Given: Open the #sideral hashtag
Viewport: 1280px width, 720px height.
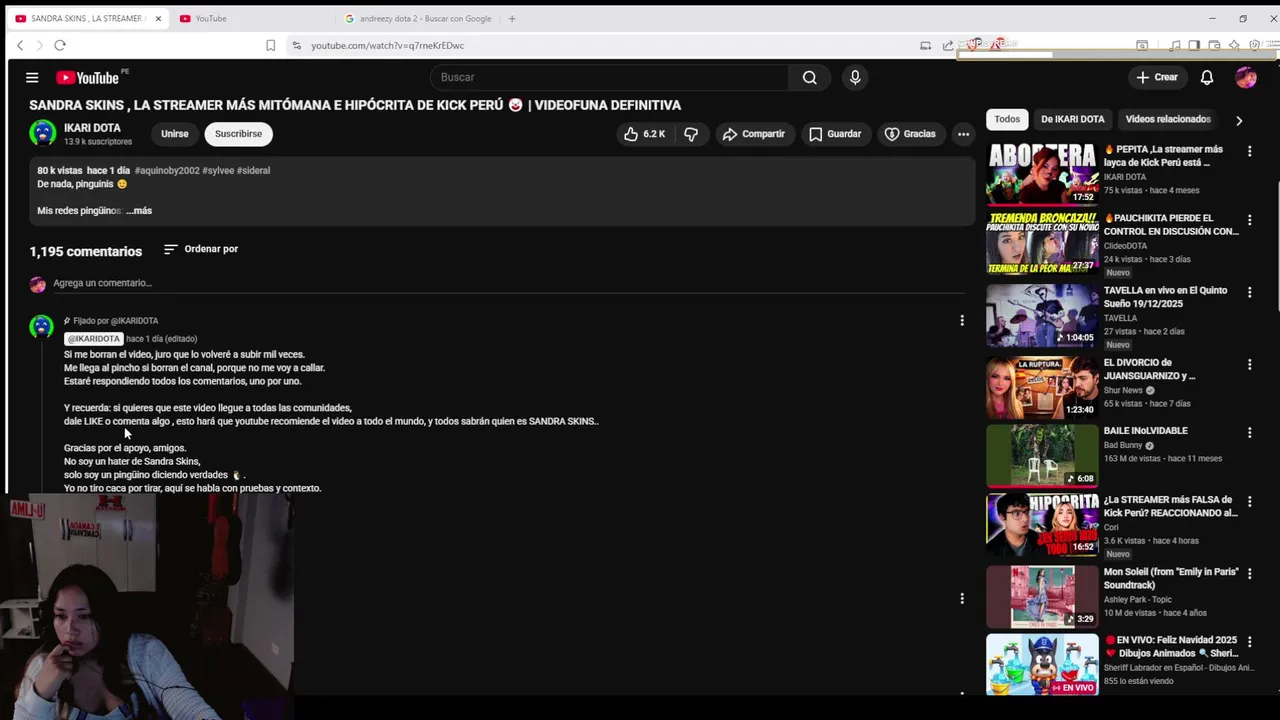Looking at the screenshot, I should tap(253, 171).
